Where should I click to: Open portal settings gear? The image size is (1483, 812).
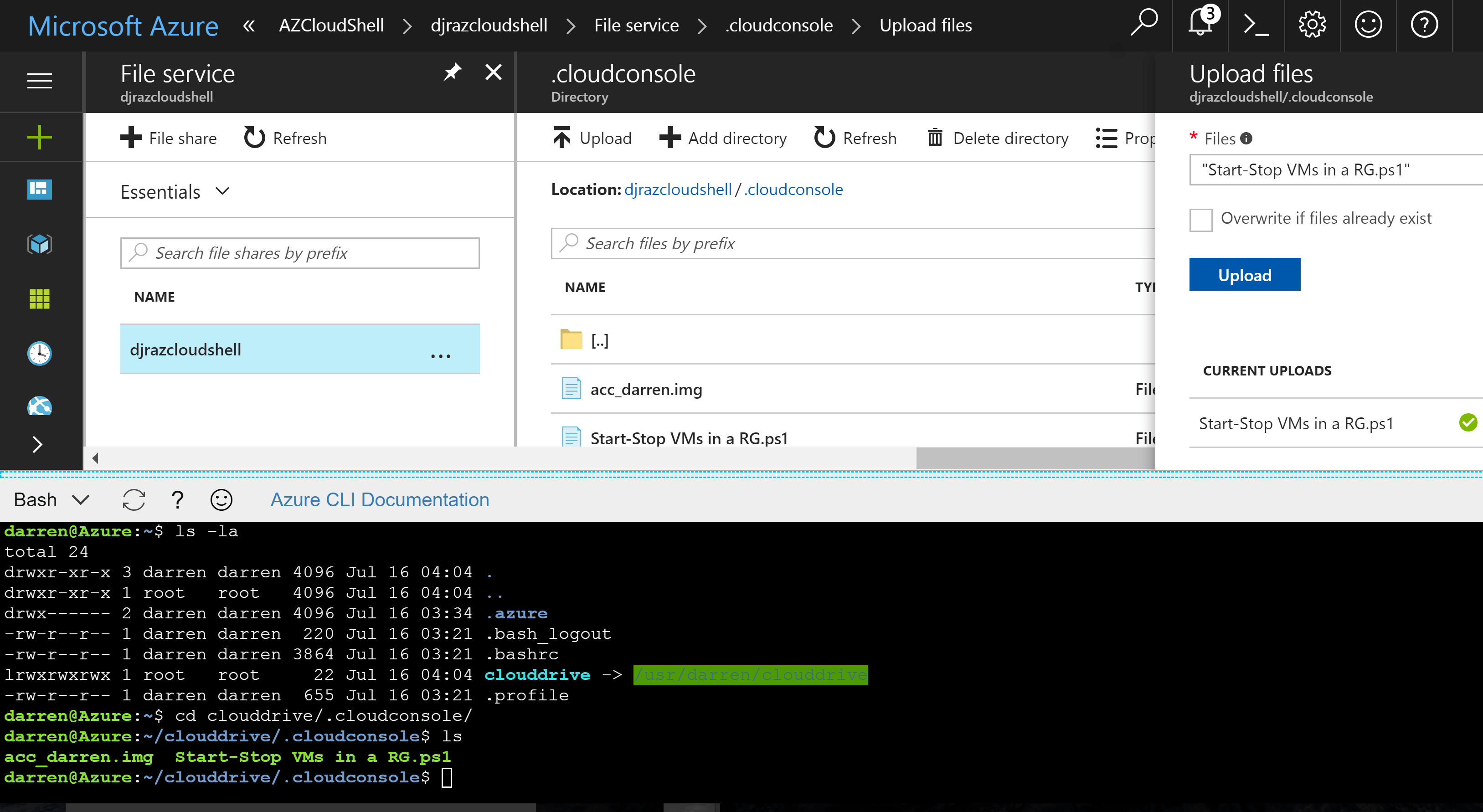pos(1312,26)
